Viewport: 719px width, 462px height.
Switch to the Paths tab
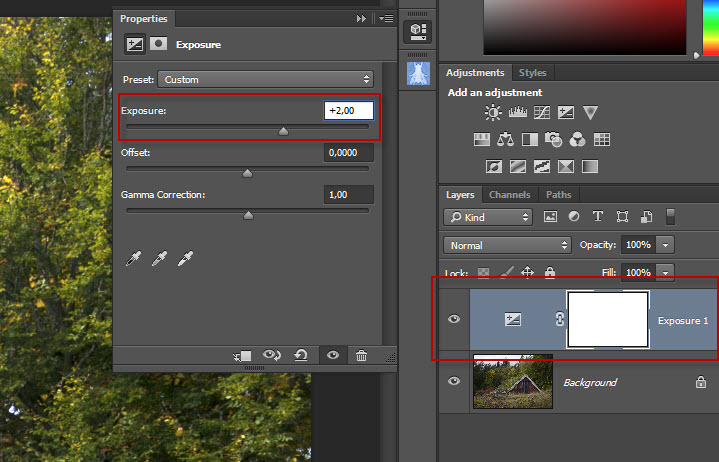[x=559, y=194]
